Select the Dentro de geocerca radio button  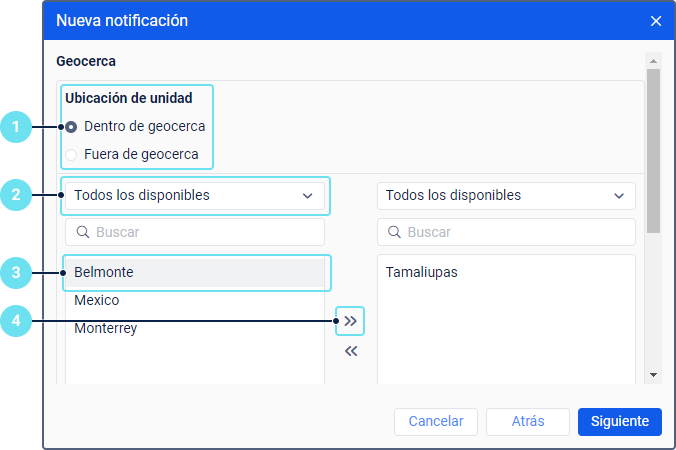[71, 127]
